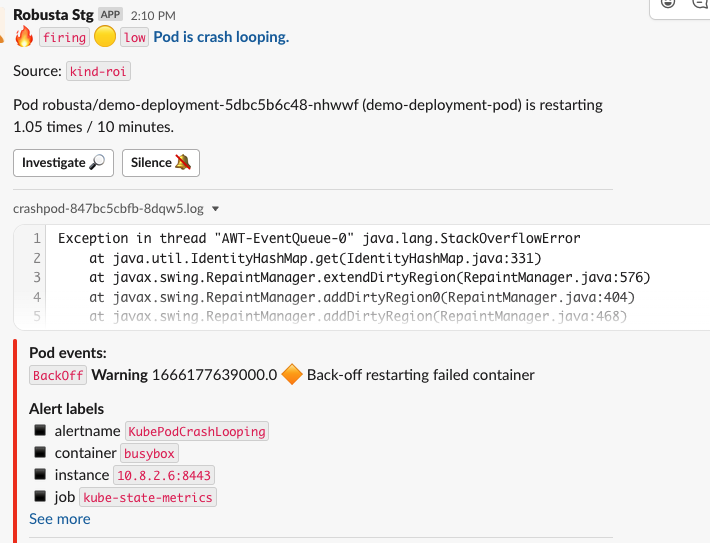Click the Investigate button
This screenshot has height=543, width=710.
(63, 163)
